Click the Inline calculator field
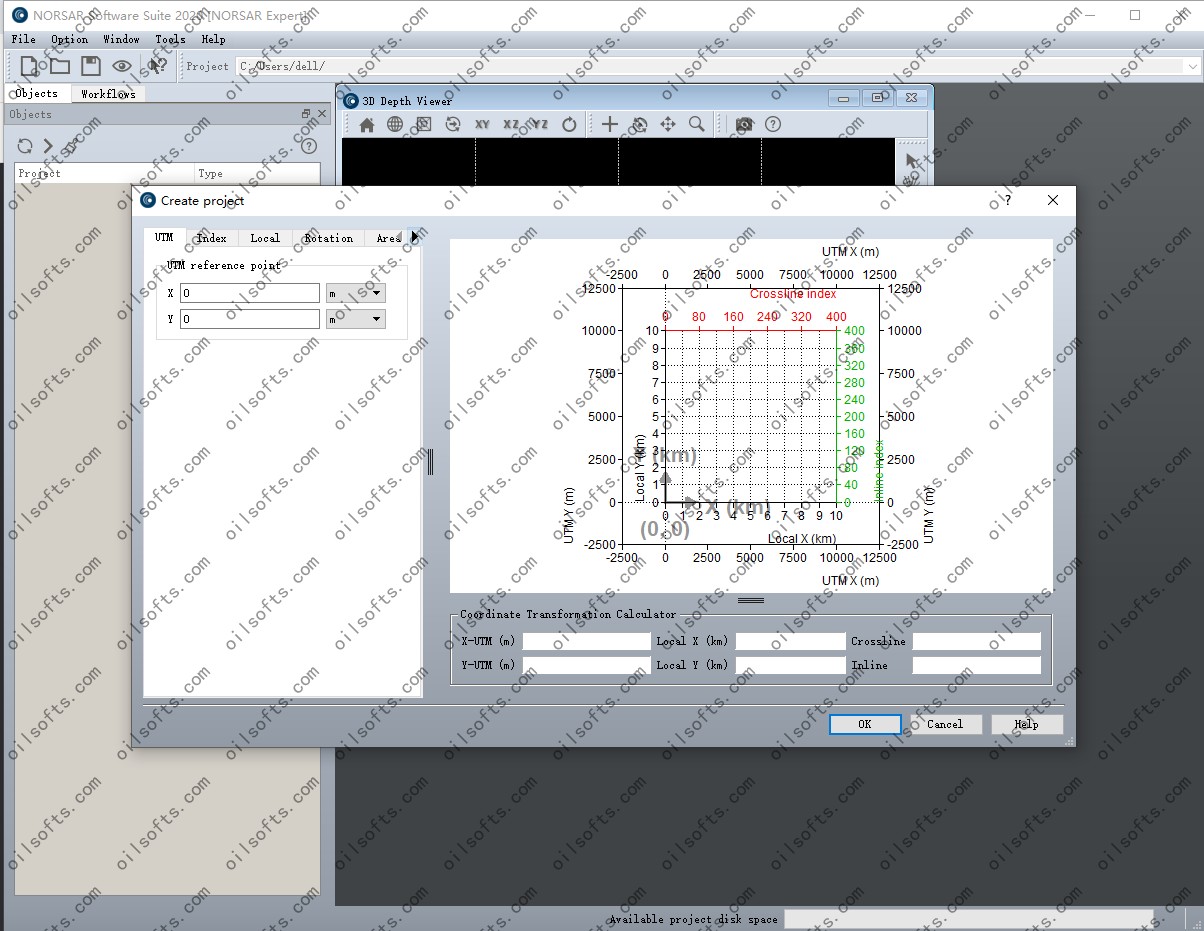1204x931 pixels. 976,665
